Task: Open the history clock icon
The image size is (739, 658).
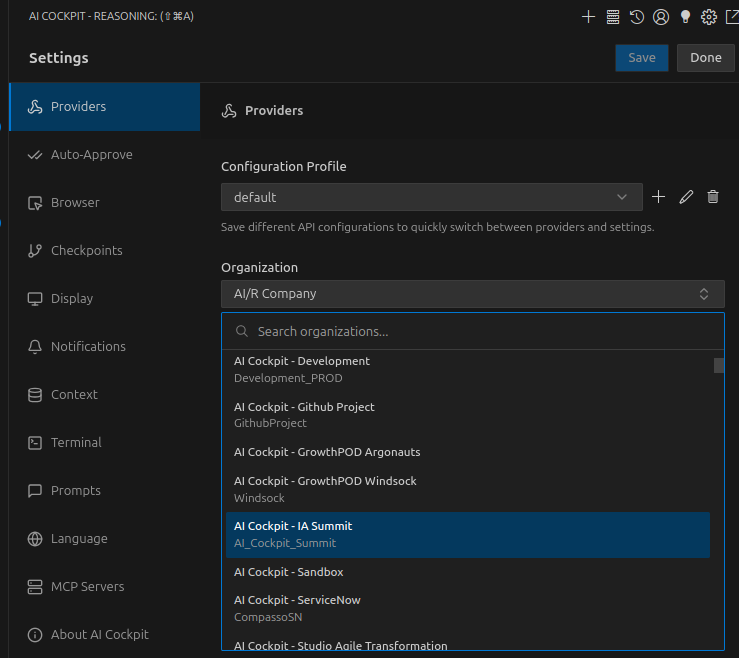Action: pyautogui.click(x=637, y=16)
